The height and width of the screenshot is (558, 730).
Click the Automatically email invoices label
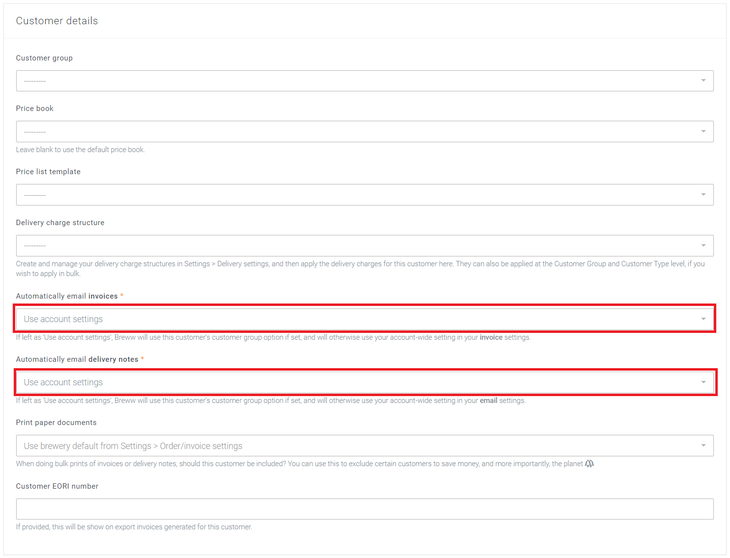(67, 297)
